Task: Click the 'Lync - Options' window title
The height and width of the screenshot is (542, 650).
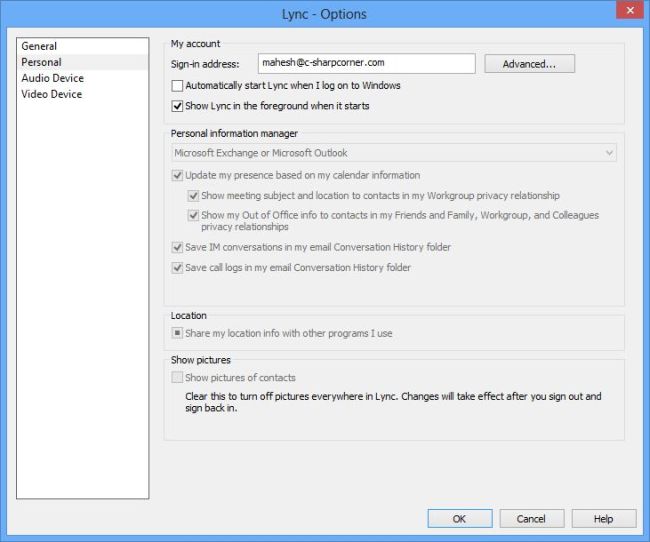Action: coord(324,14)
